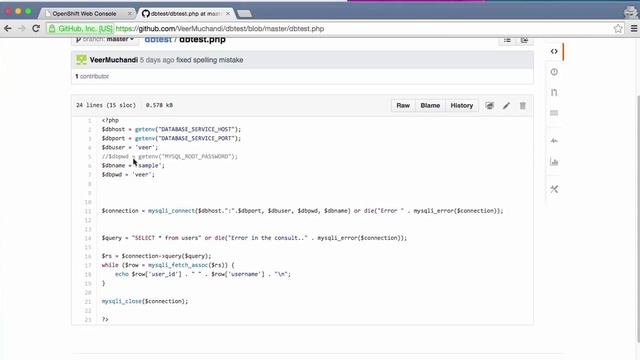Click the Blame button
640x360 pixels.
pyautogui.click(x=430, y=105)
